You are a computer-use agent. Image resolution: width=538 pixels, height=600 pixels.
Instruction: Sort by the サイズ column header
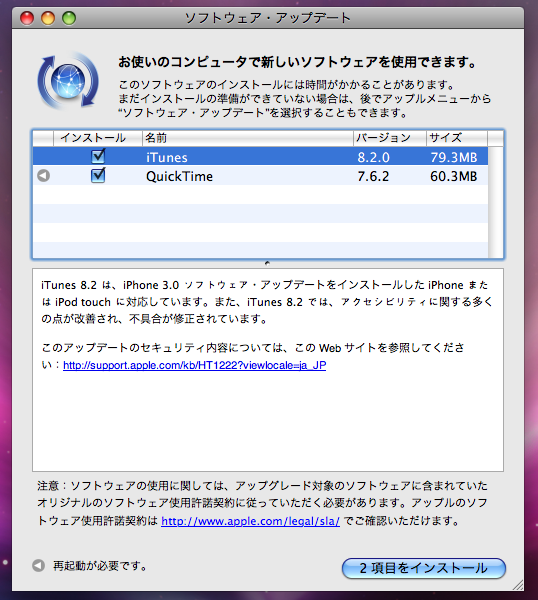click(457, 138)
